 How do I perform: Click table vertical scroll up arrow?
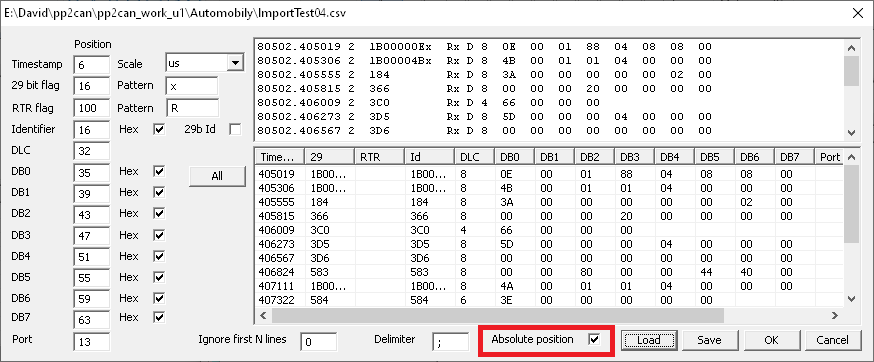click(x=851, y=157)
